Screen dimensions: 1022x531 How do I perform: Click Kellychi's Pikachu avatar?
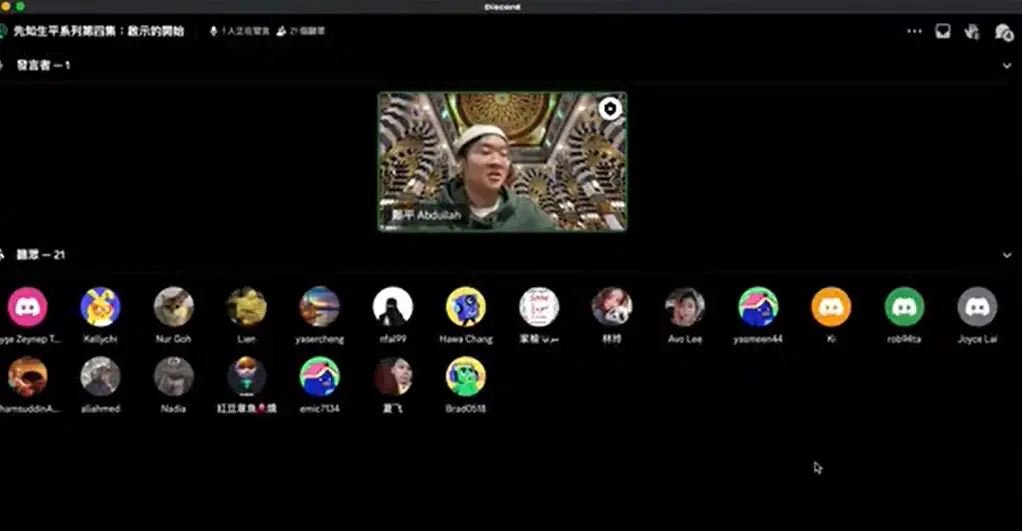click(x=100, y=307)
